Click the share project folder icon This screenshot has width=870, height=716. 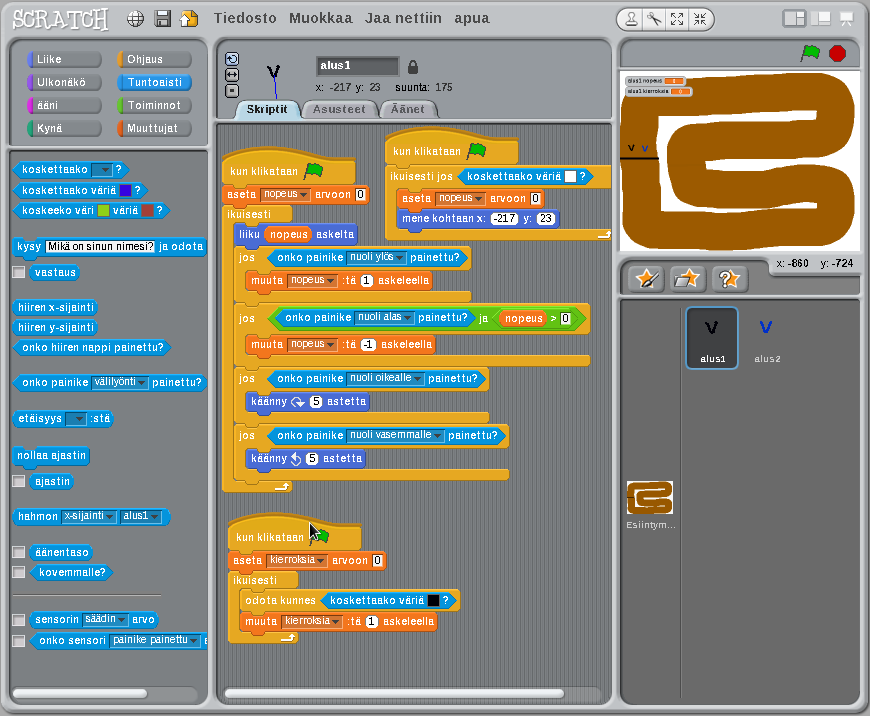tap(189, 19)
